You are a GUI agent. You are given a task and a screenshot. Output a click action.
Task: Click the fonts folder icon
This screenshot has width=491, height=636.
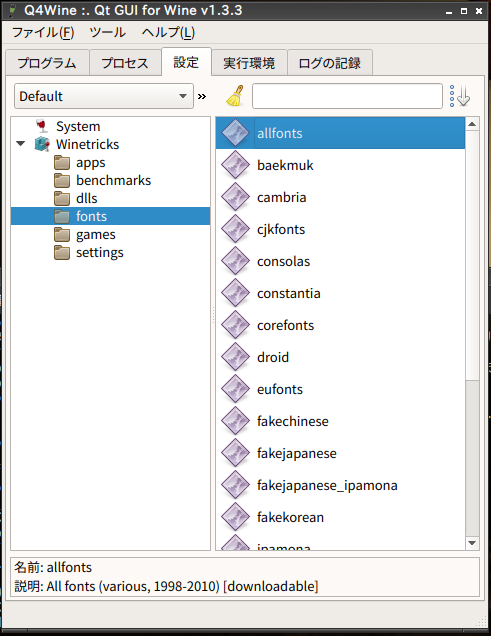(62, 216)
